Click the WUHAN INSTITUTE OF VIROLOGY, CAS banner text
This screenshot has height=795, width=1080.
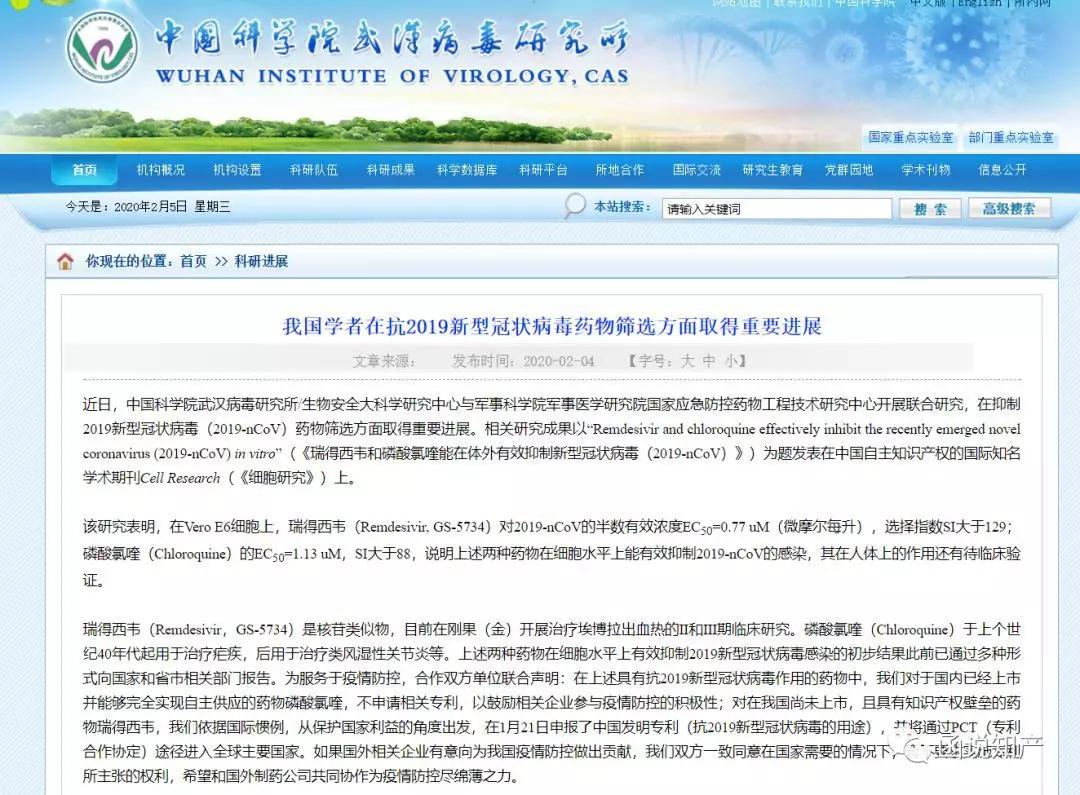(393, 76)
